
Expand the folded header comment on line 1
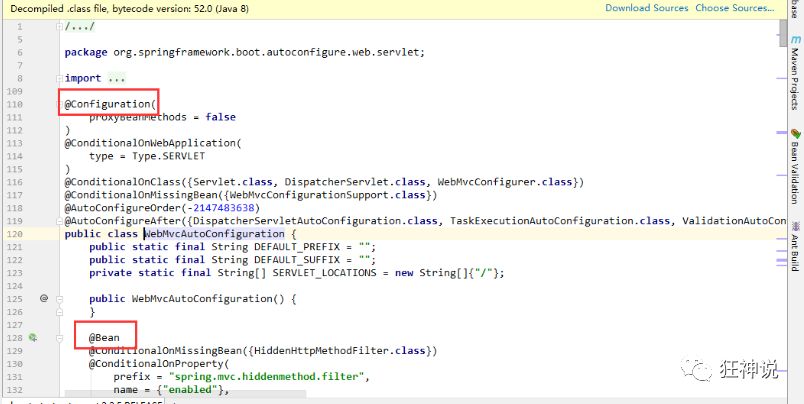[59, 27]
